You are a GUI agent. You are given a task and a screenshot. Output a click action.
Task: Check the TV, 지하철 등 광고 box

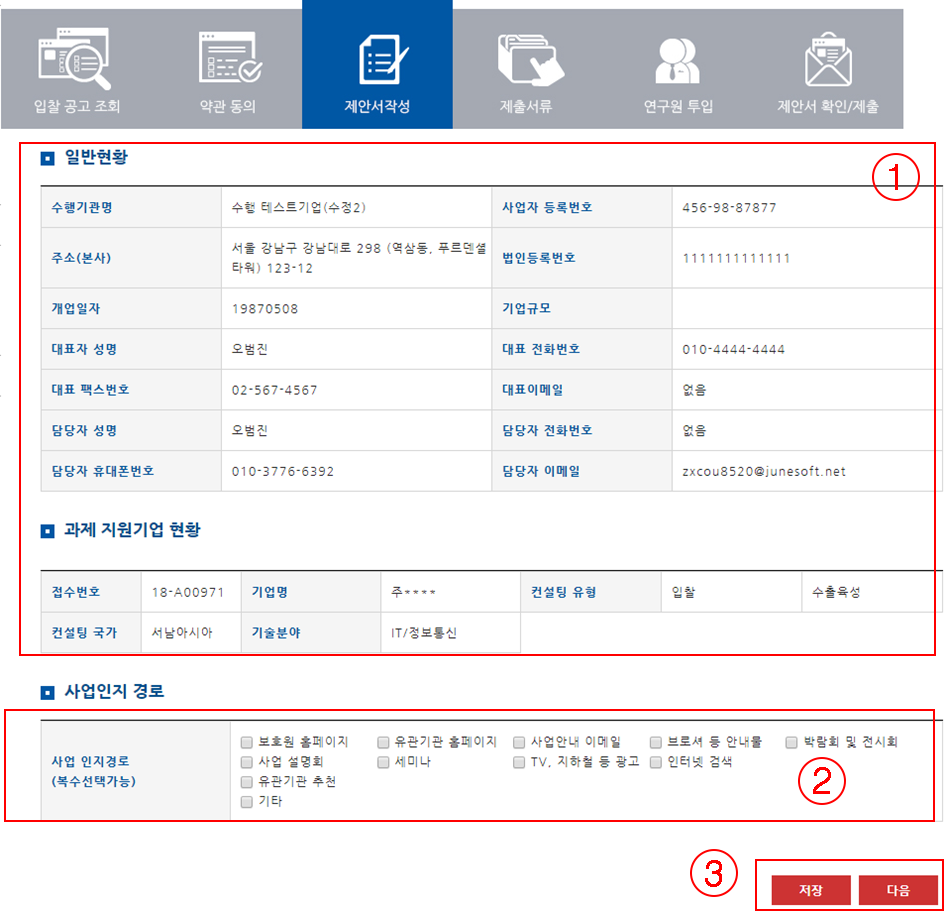[x=519, y=762]
